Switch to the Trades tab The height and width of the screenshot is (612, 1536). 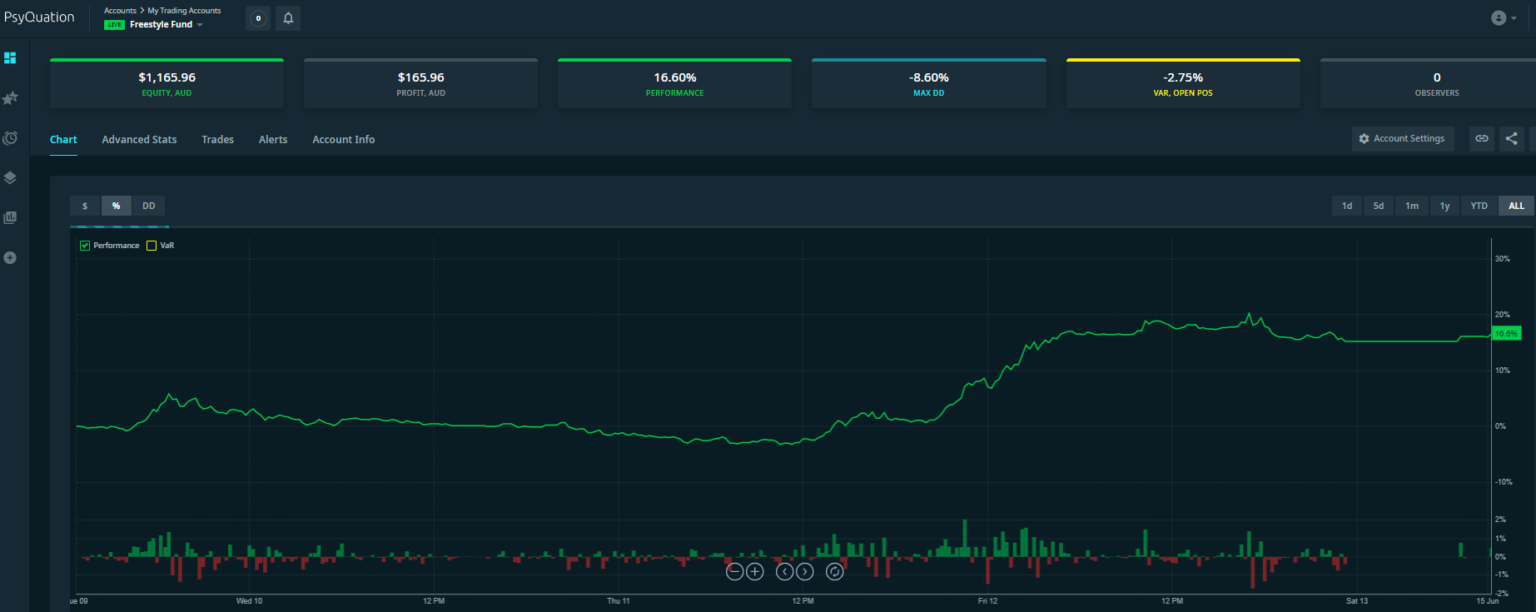click(217, 140)
